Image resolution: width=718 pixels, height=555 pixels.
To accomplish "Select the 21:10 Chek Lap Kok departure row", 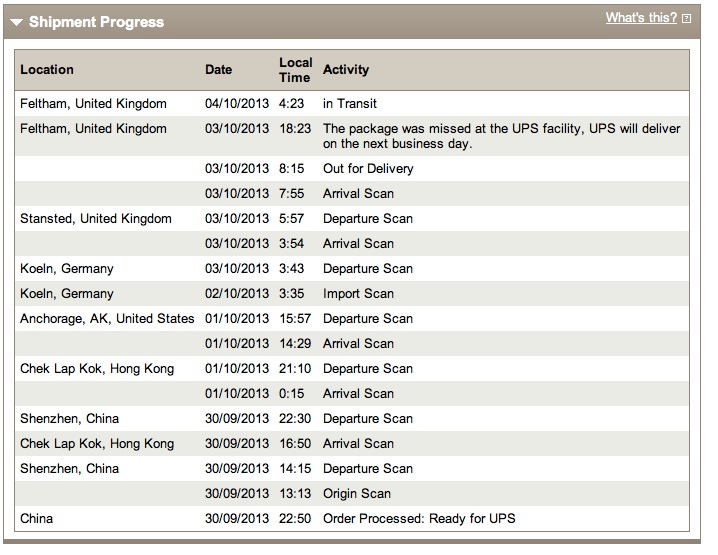I will [352, 369].
